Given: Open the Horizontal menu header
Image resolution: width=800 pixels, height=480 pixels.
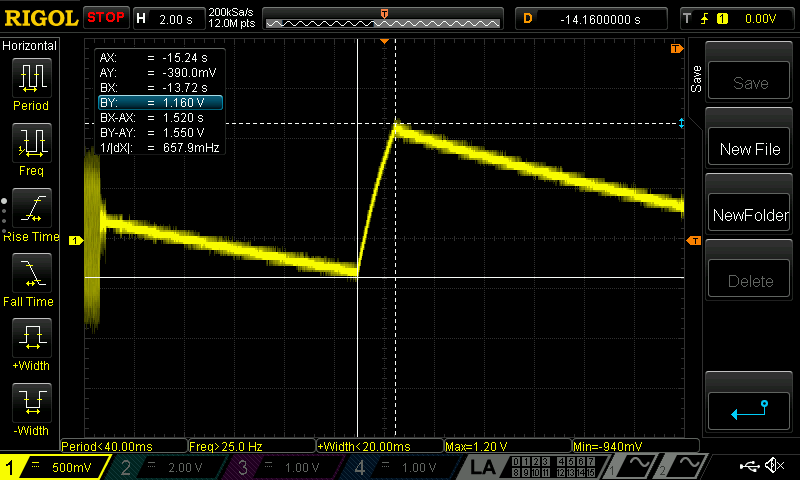Looking at the screenshot, I should (x=30, y=46).
